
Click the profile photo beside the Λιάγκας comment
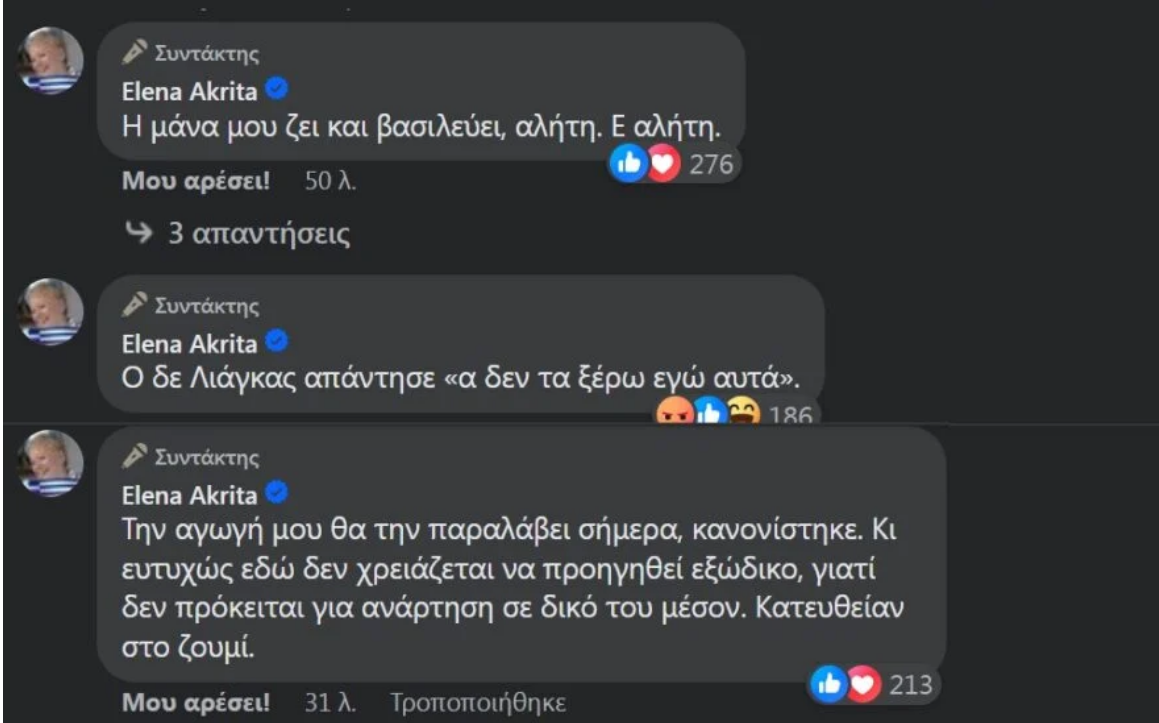52,313
